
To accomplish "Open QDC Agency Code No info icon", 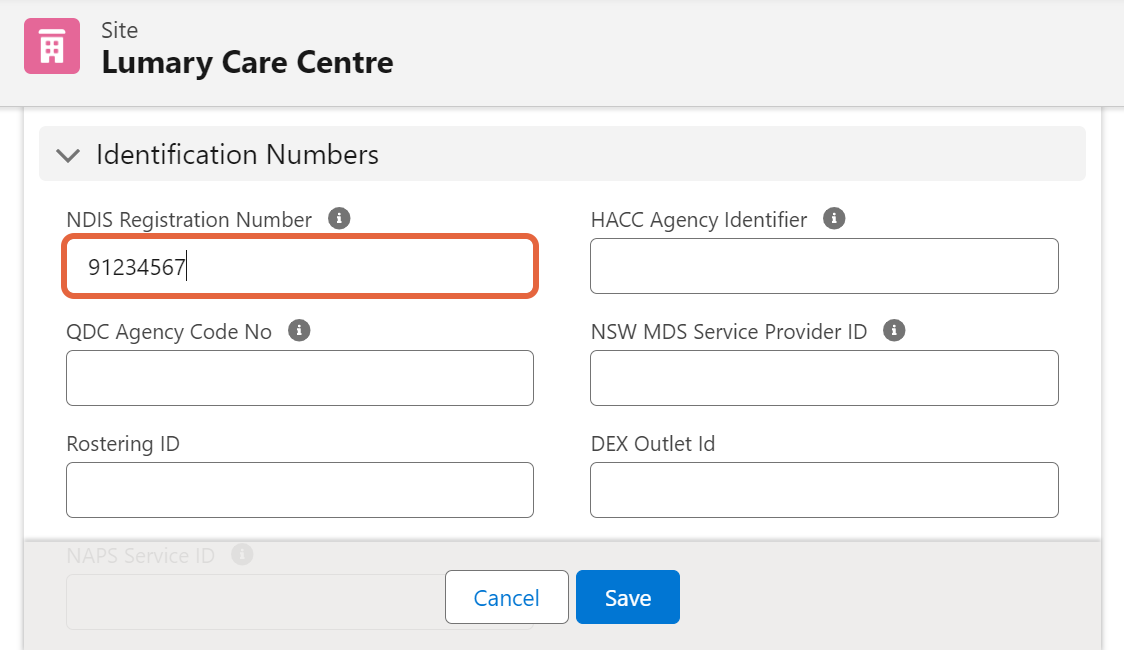I will (299, 330).
